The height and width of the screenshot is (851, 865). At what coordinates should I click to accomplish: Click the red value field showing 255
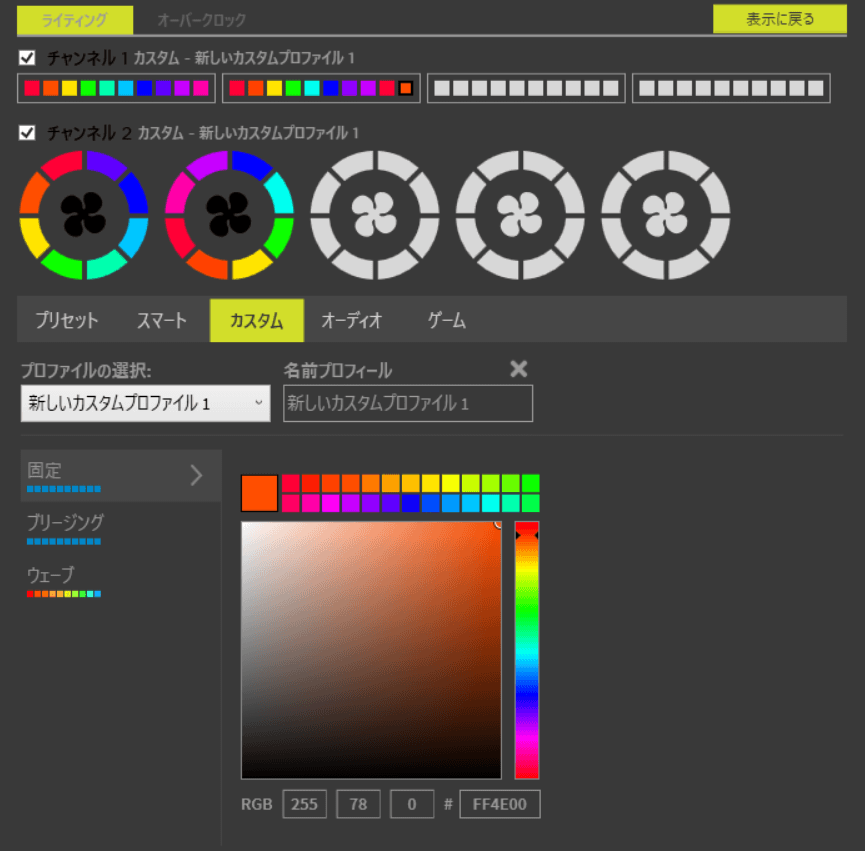click(x=305, y=804)
